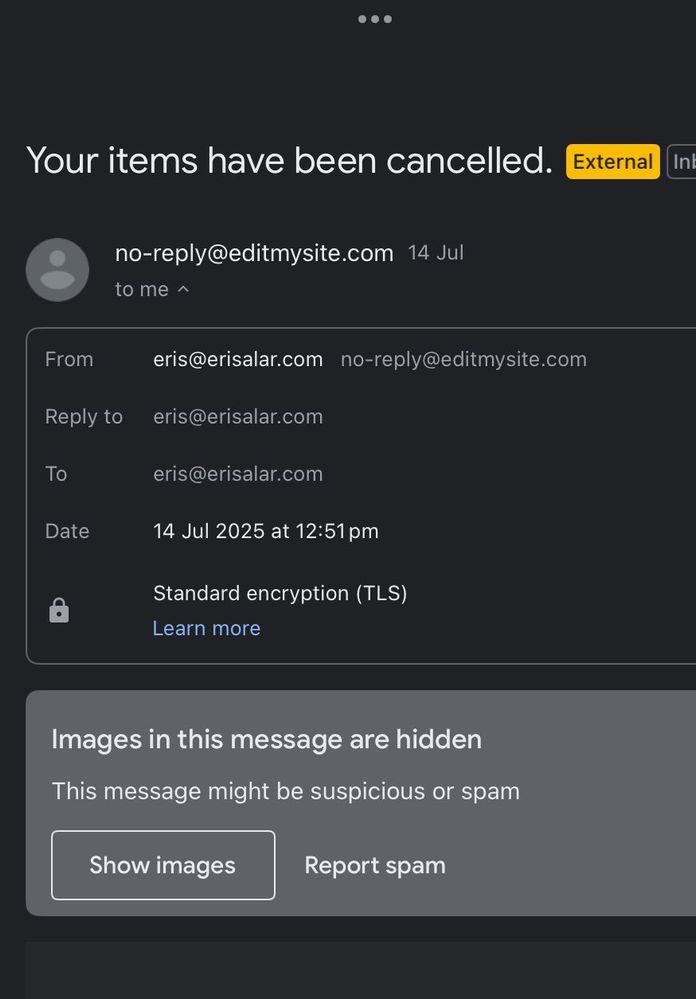Click the From address eris@erisalar.com
This screenshot has width=696, height=999.
point(238,359)
